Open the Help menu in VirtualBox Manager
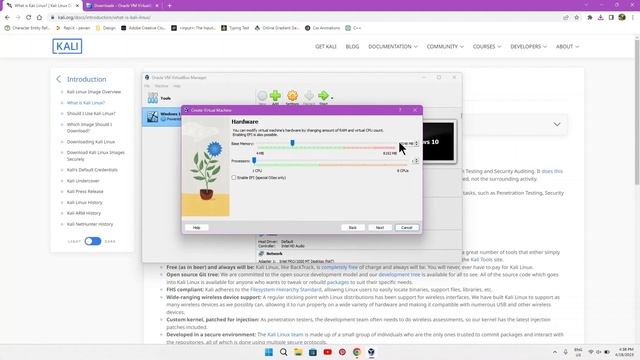Screen dimensions: 640x360 177,86
